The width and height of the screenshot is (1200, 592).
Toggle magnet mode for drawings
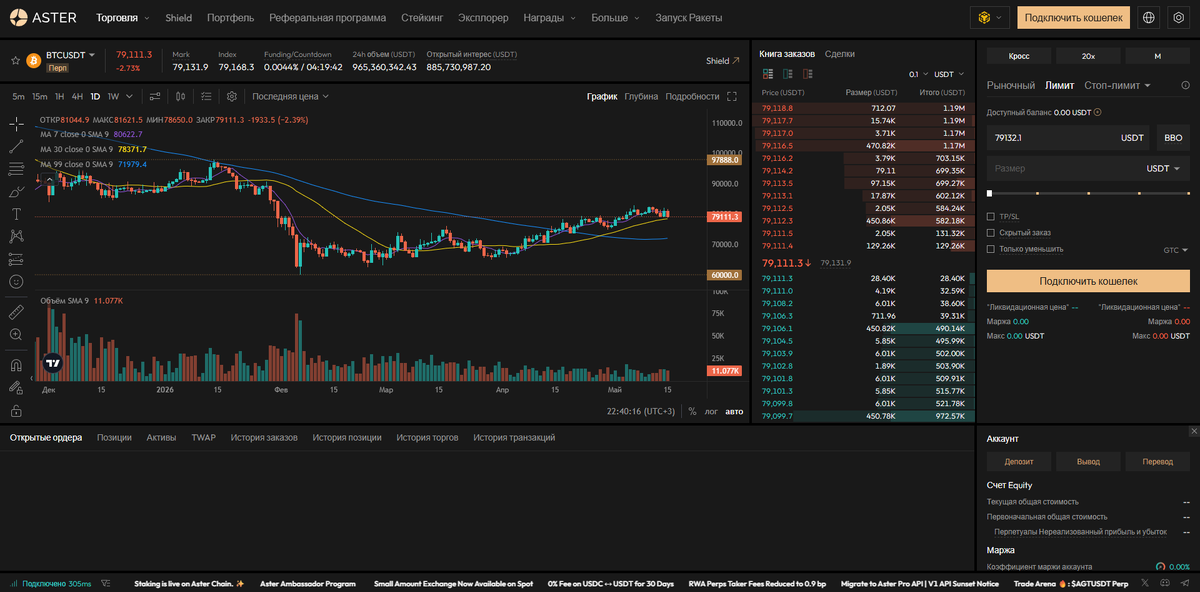[x=16, y=363]
